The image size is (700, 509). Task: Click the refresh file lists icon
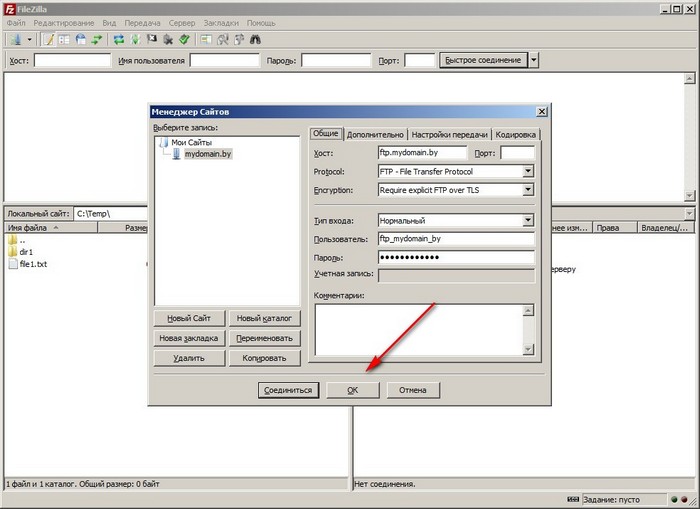click(118, 40)
